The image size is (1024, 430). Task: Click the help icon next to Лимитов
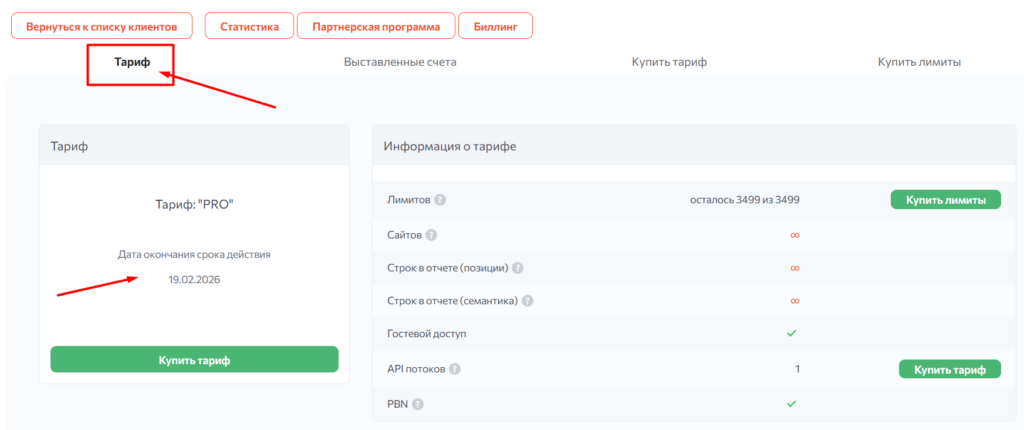point(441,200)
